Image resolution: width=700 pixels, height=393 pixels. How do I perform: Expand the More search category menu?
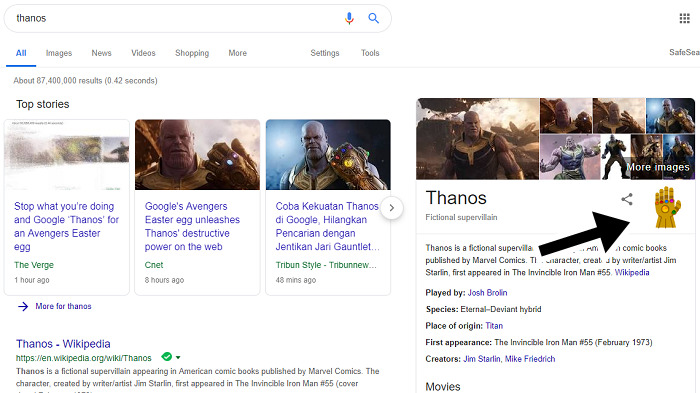pos(238,53)
